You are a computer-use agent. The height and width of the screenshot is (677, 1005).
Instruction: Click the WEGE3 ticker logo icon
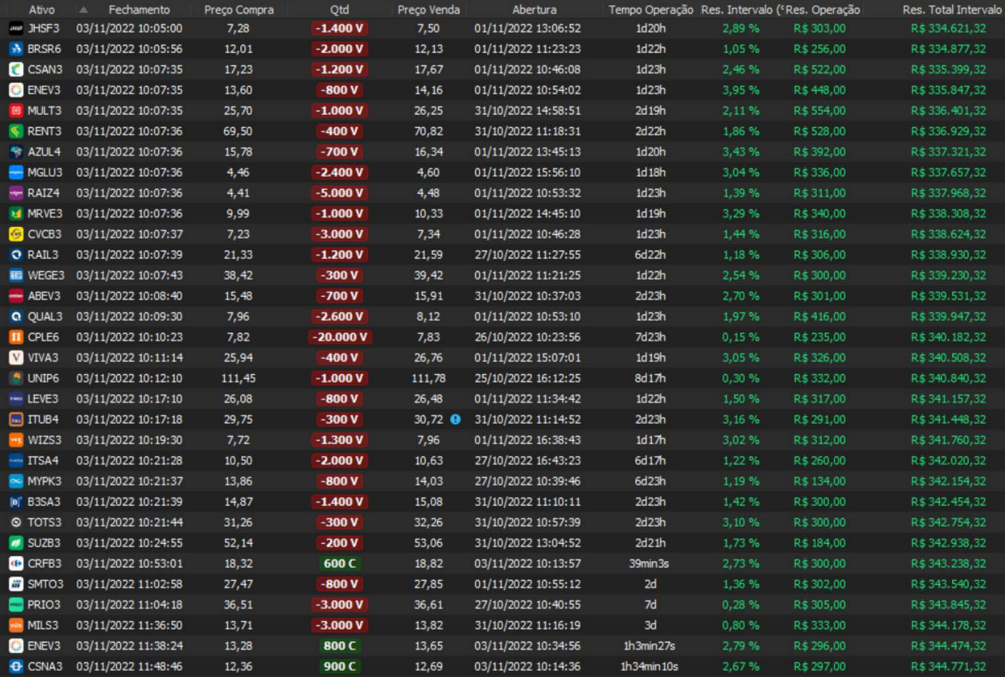(x=16, y=275)
